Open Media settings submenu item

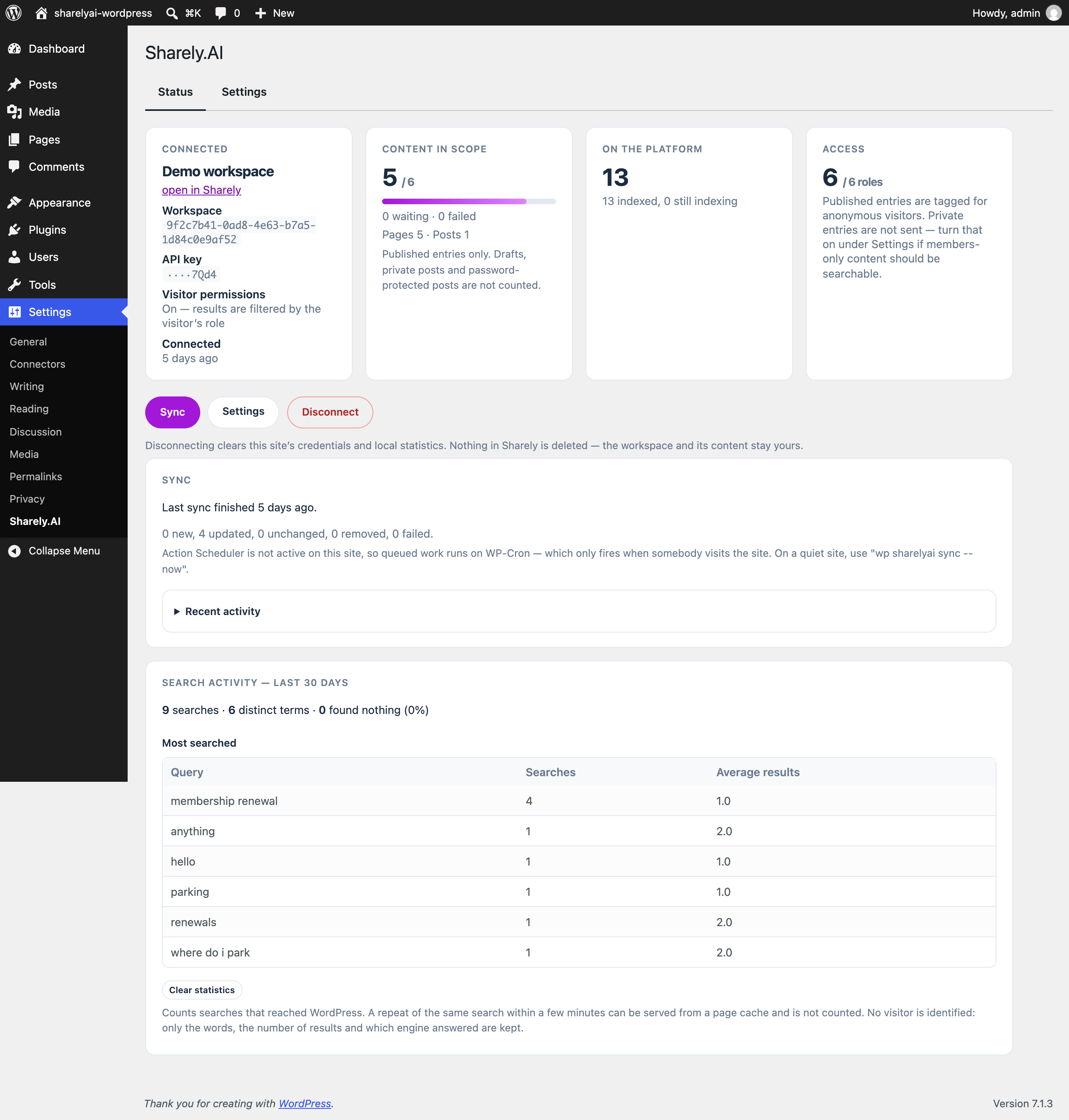click(x=24, y=454)
